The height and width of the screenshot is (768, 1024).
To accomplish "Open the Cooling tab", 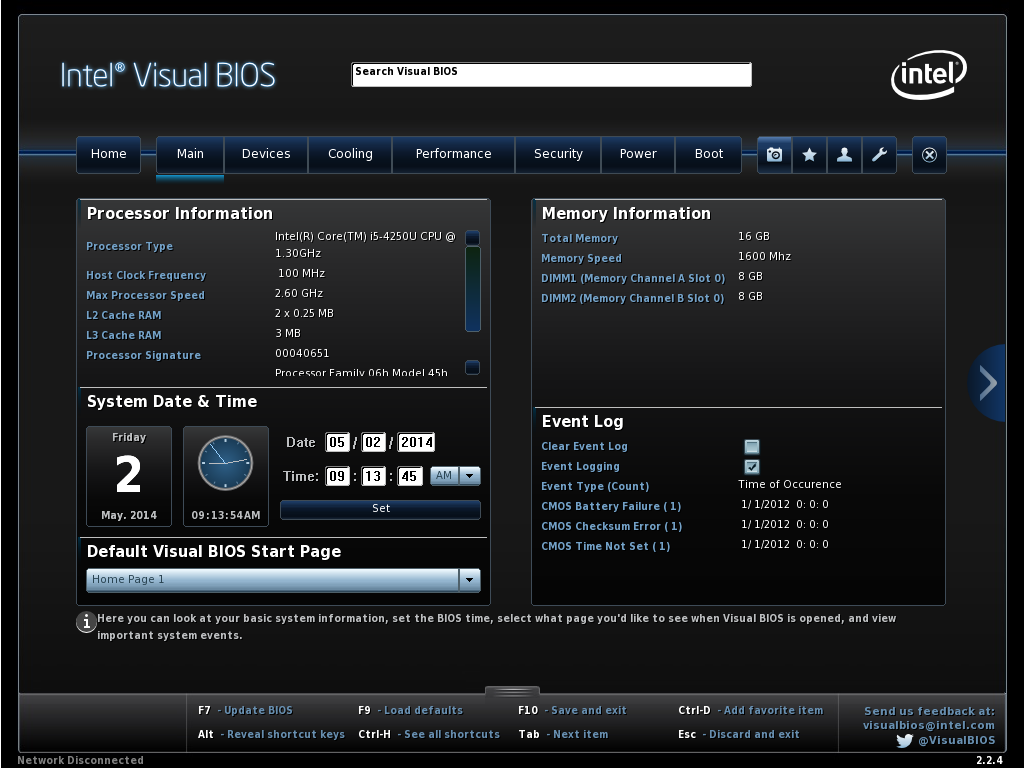I will [350, 154].
